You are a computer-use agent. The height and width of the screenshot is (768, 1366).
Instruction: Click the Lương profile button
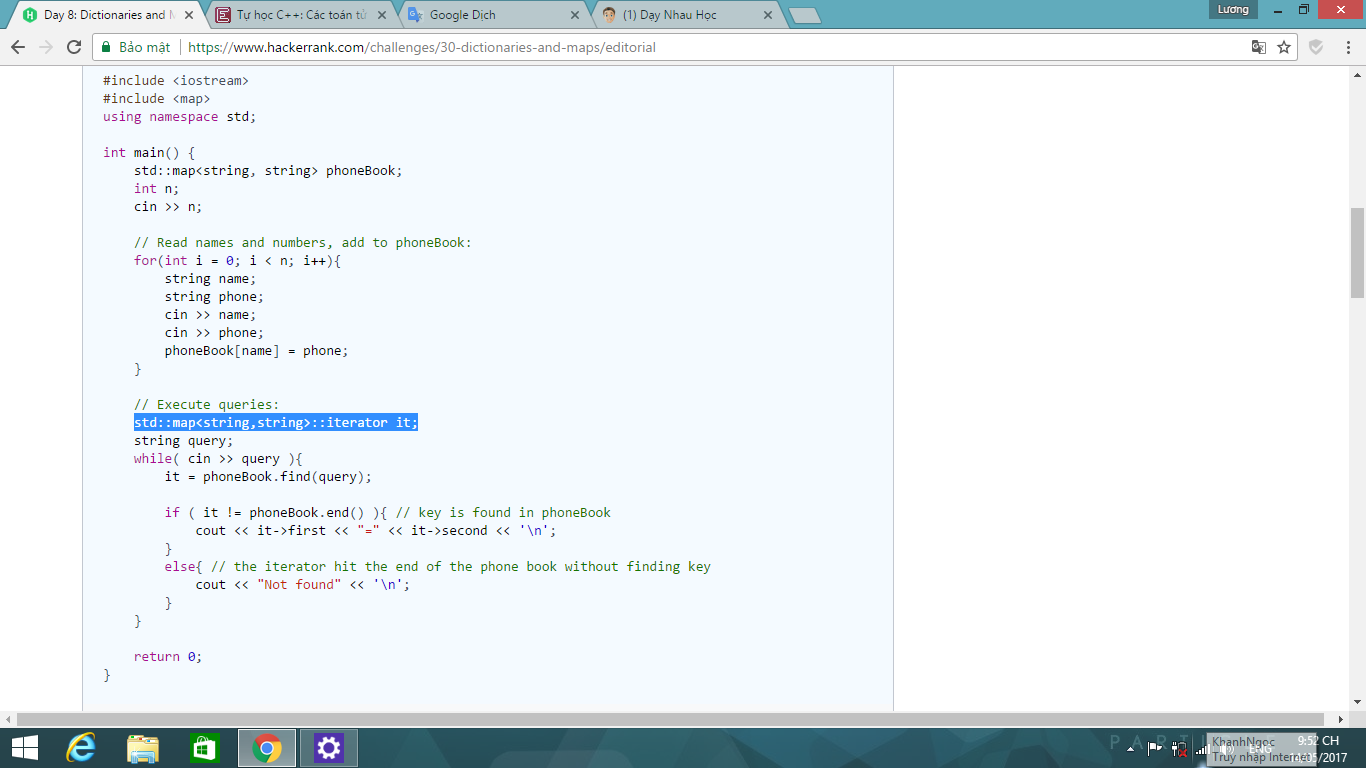[1233, 10]
